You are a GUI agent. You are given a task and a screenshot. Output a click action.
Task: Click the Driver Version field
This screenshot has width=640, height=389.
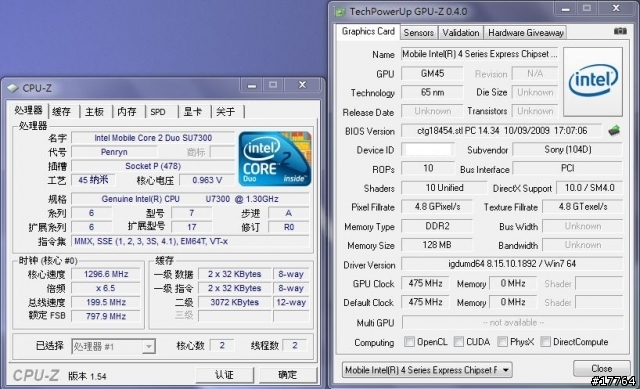[512, 264]
